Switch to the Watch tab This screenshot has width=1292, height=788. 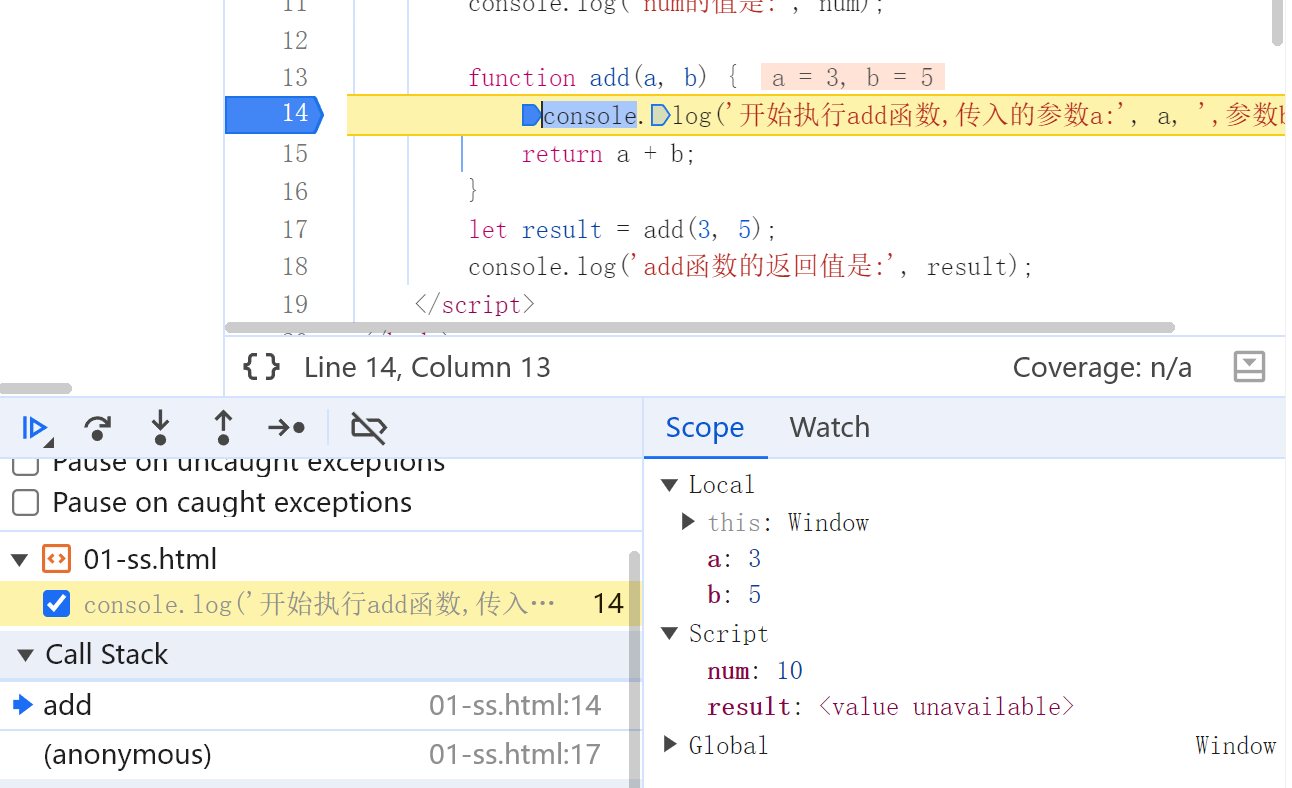coord(830,428)
